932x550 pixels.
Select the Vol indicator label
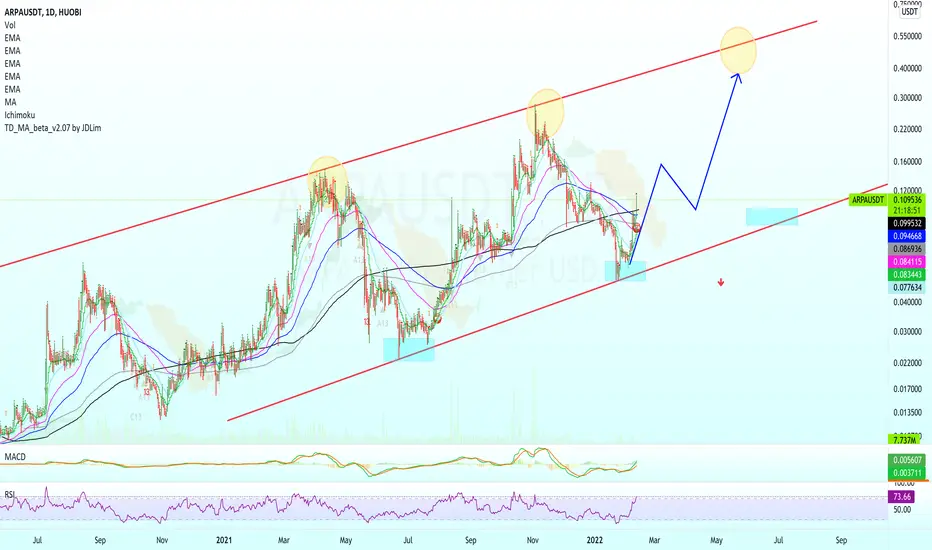10,25
